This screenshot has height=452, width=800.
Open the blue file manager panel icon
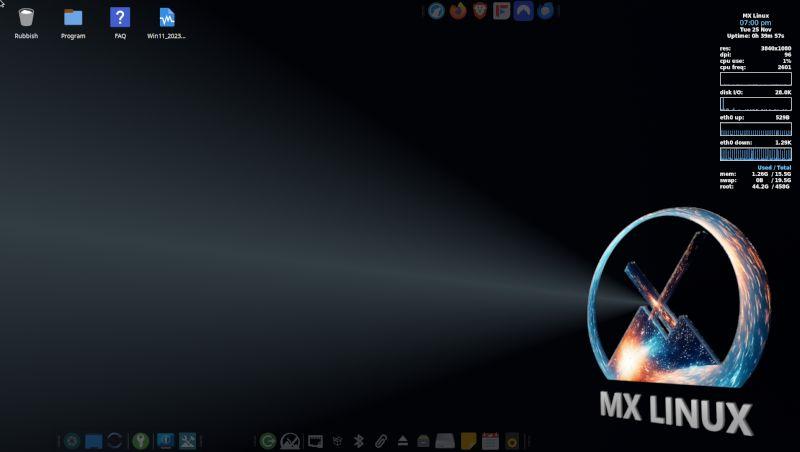click(94, 441)
